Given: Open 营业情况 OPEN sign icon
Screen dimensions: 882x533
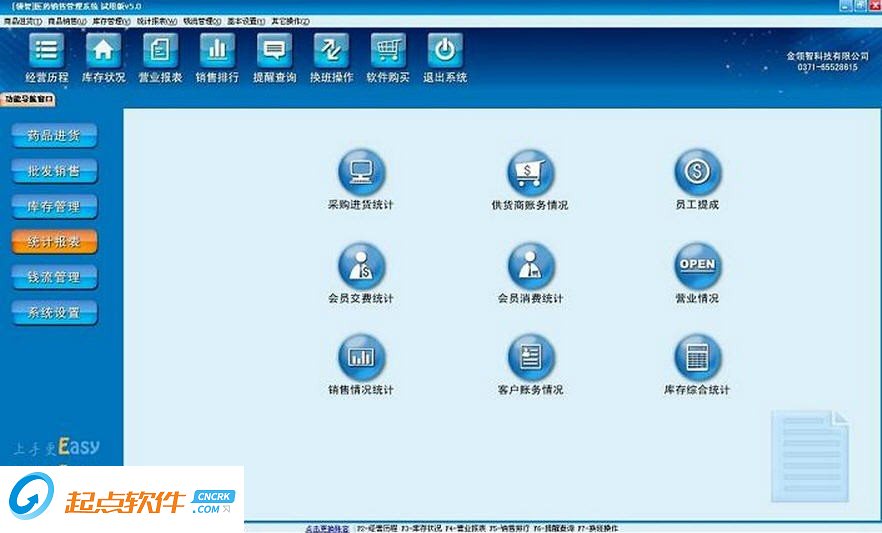Looking at the screenshot, I should point(698,266).
